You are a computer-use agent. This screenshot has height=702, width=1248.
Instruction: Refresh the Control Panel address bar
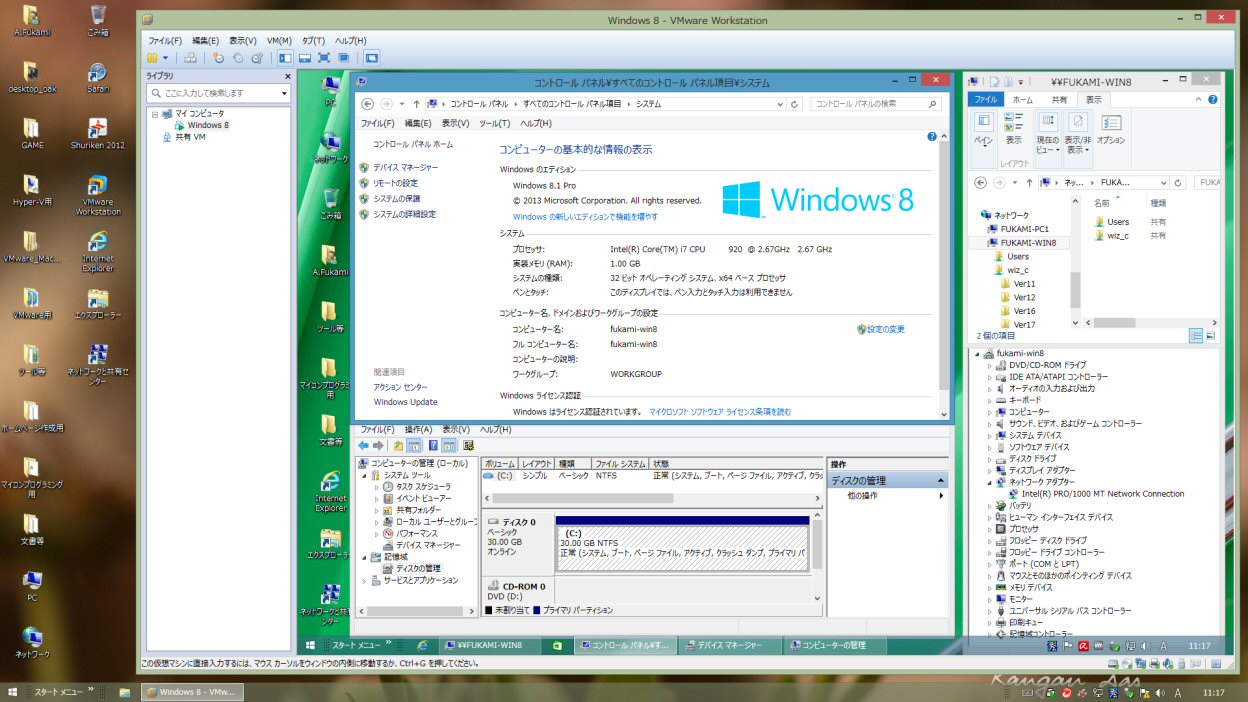795,104
